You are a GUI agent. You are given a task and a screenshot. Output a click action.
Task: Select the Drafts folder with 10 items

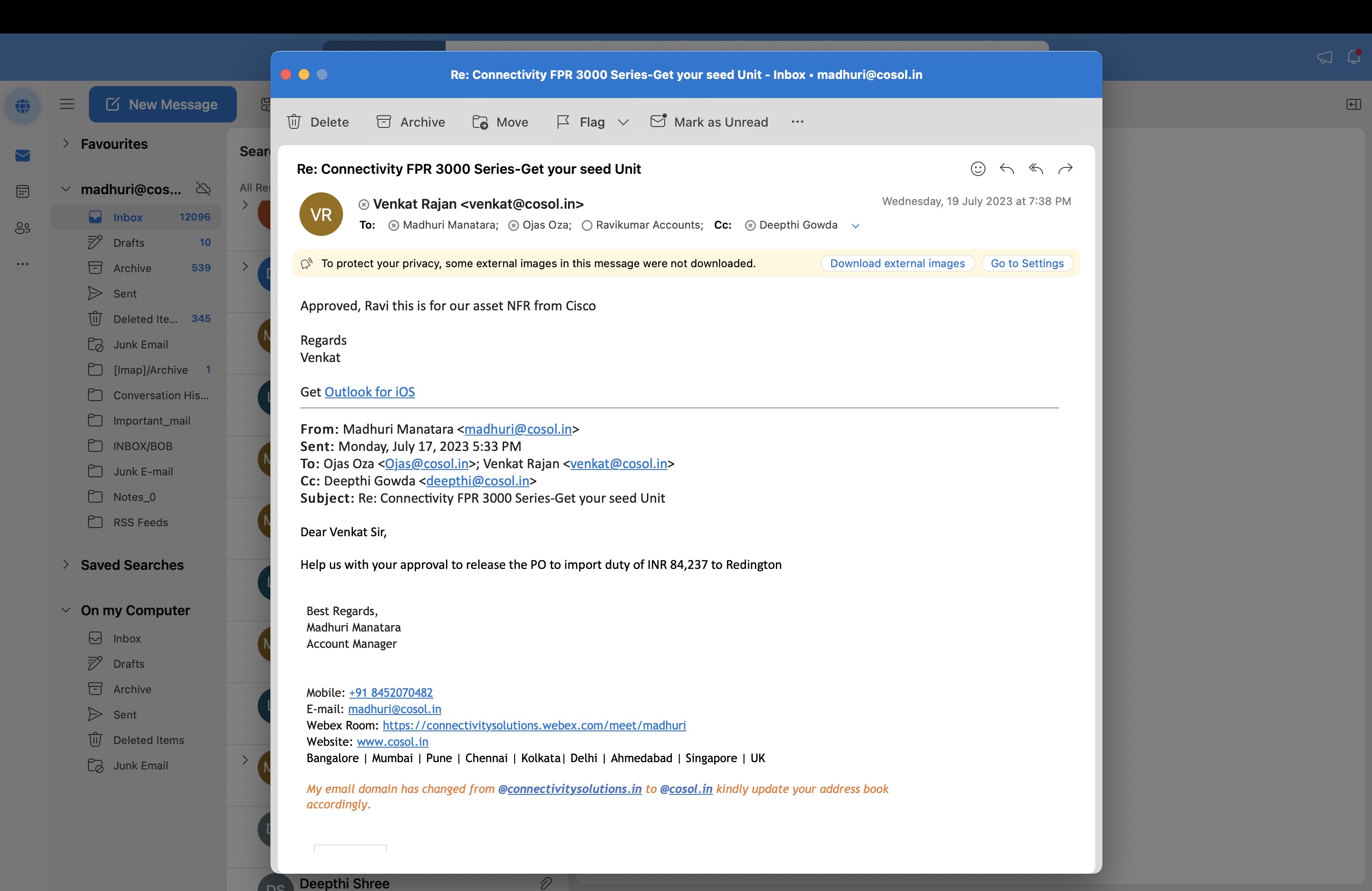129,243
